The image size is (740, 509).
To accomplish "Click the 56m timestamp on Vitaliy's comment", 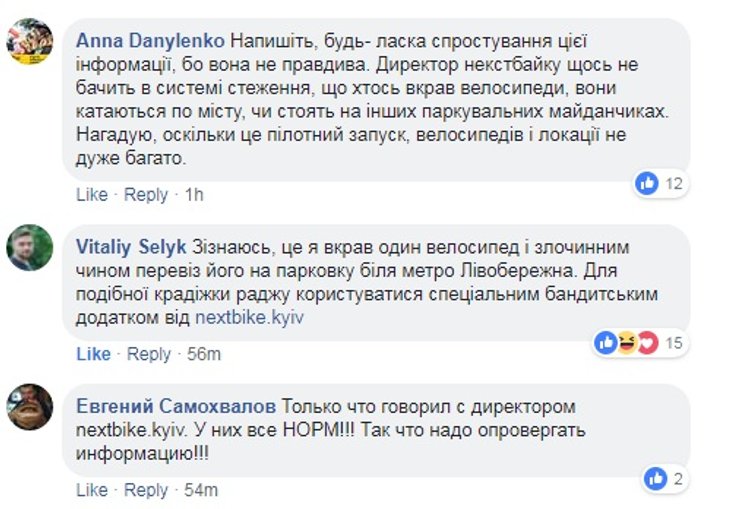I will (204, 354).
